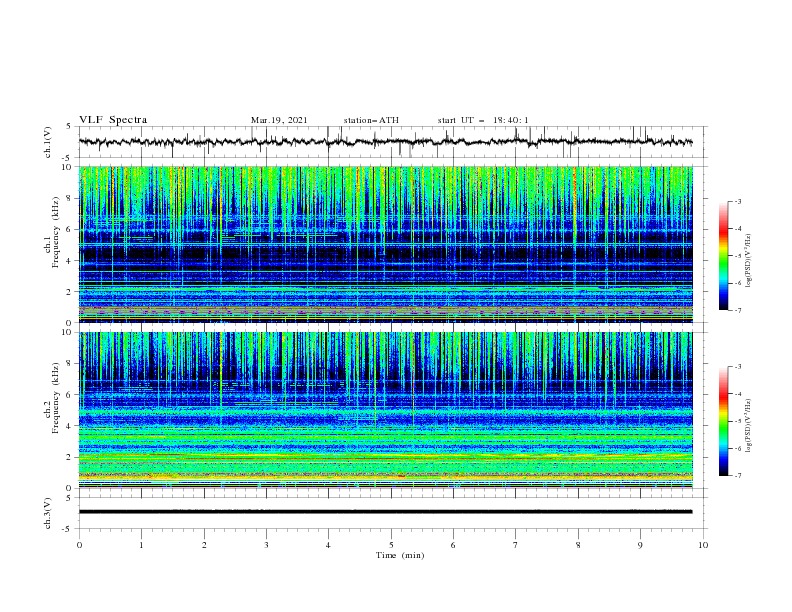Click the ch.3 flat voltage trace
The width and height of the screenshot is (792, 612).
pyautogui.click(x=385, y=512)
